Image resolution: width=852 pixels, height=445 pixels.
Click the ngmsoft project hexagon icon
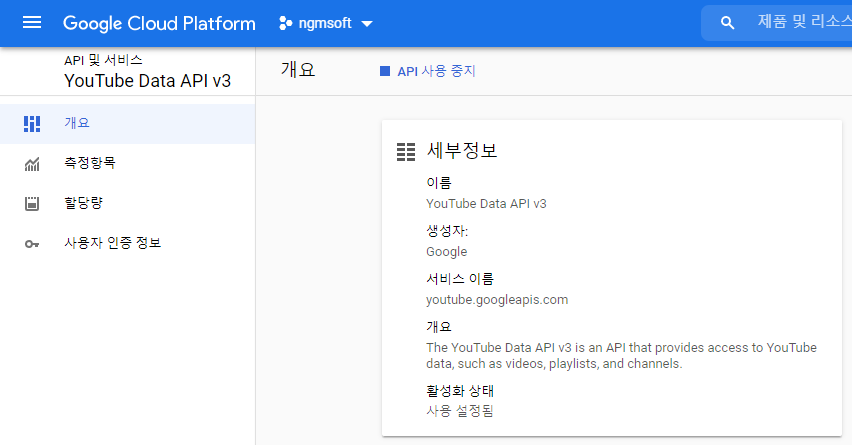click(x=285, y=23)
